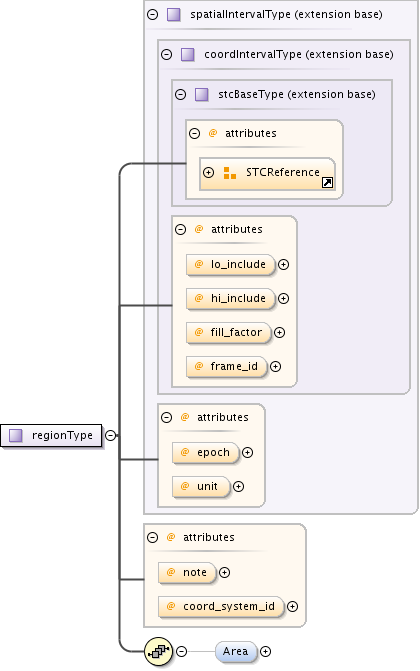Collapse the attributes group containing STCReference
Image resolution: width=420 pixels, height=671 pixels.
[x=194, y=134]
